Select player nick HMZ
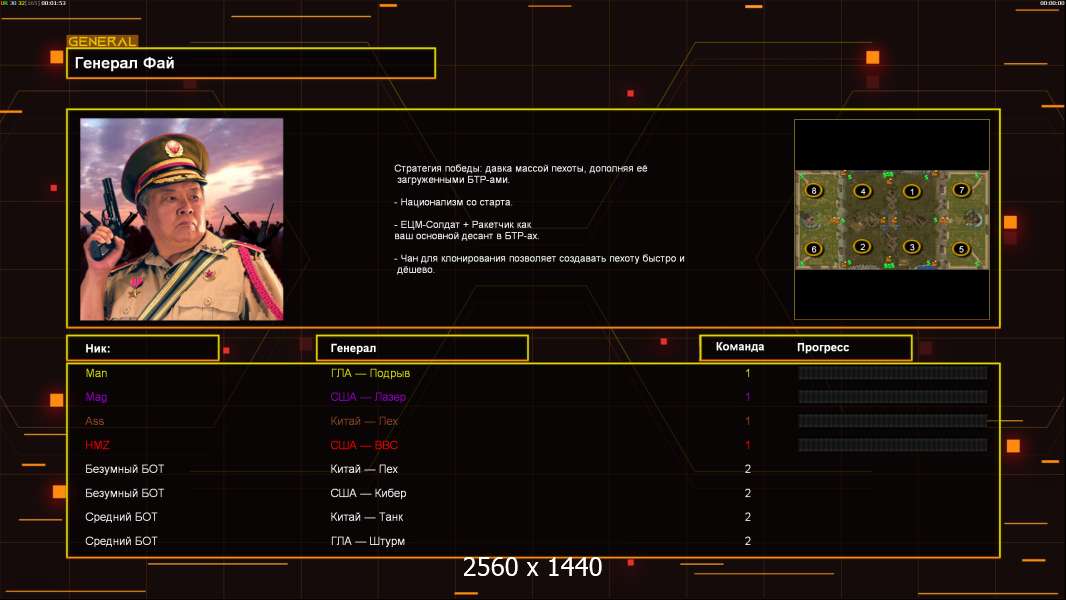This screenshot has width=1066, height=600. [x=97, y=445]
